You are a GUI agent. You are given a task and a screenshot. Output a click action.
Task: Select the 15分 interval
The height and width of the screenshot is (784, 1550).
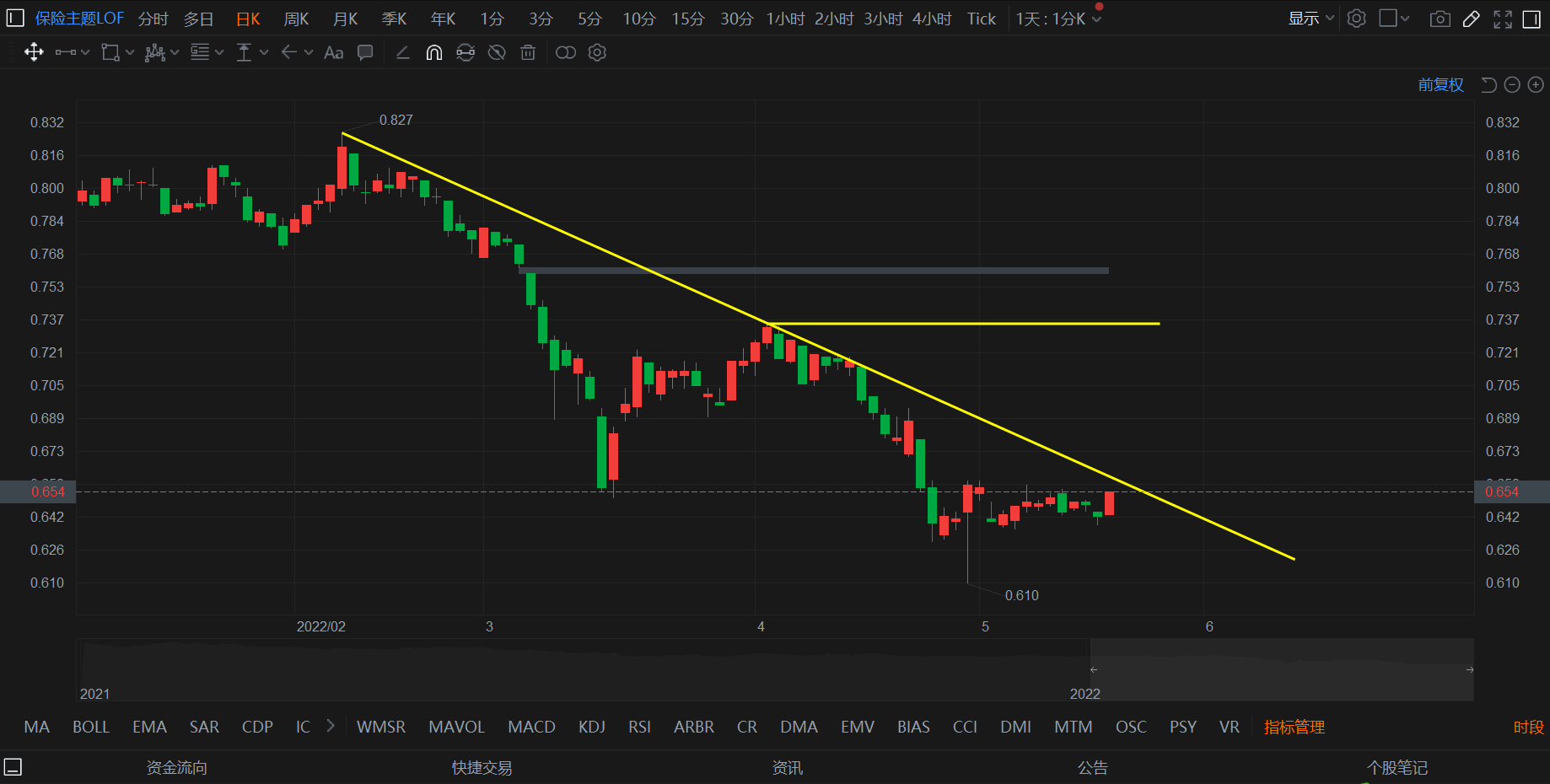pos(688,19)
